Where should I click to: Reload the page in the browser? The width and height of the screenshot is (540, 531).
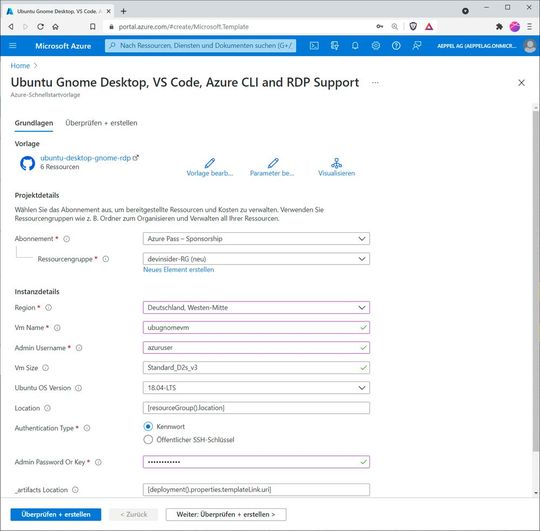(40, 27)
